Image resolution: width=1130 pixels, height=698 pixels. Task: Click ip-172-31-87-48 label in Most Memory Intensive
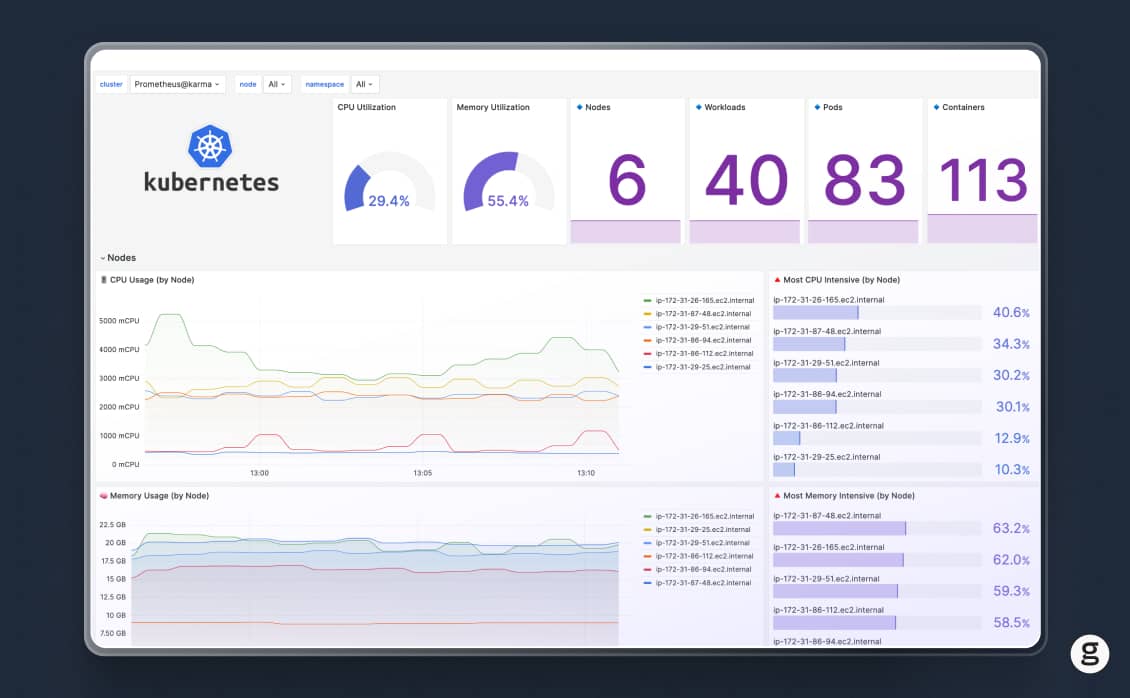[x=827, y=516]
